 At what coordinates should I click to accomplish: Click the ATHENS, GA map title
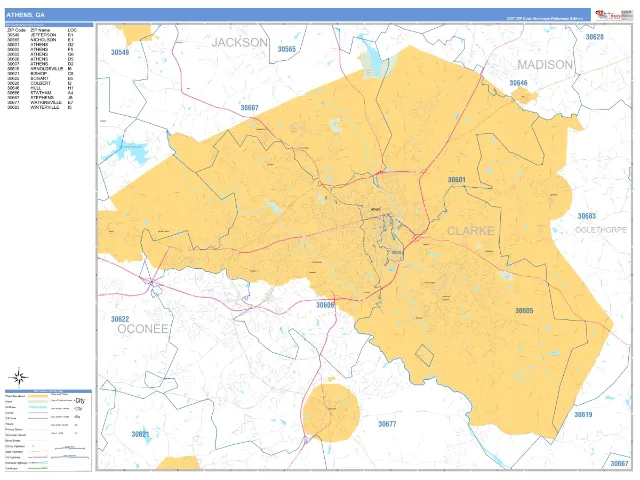coord(25,15)
